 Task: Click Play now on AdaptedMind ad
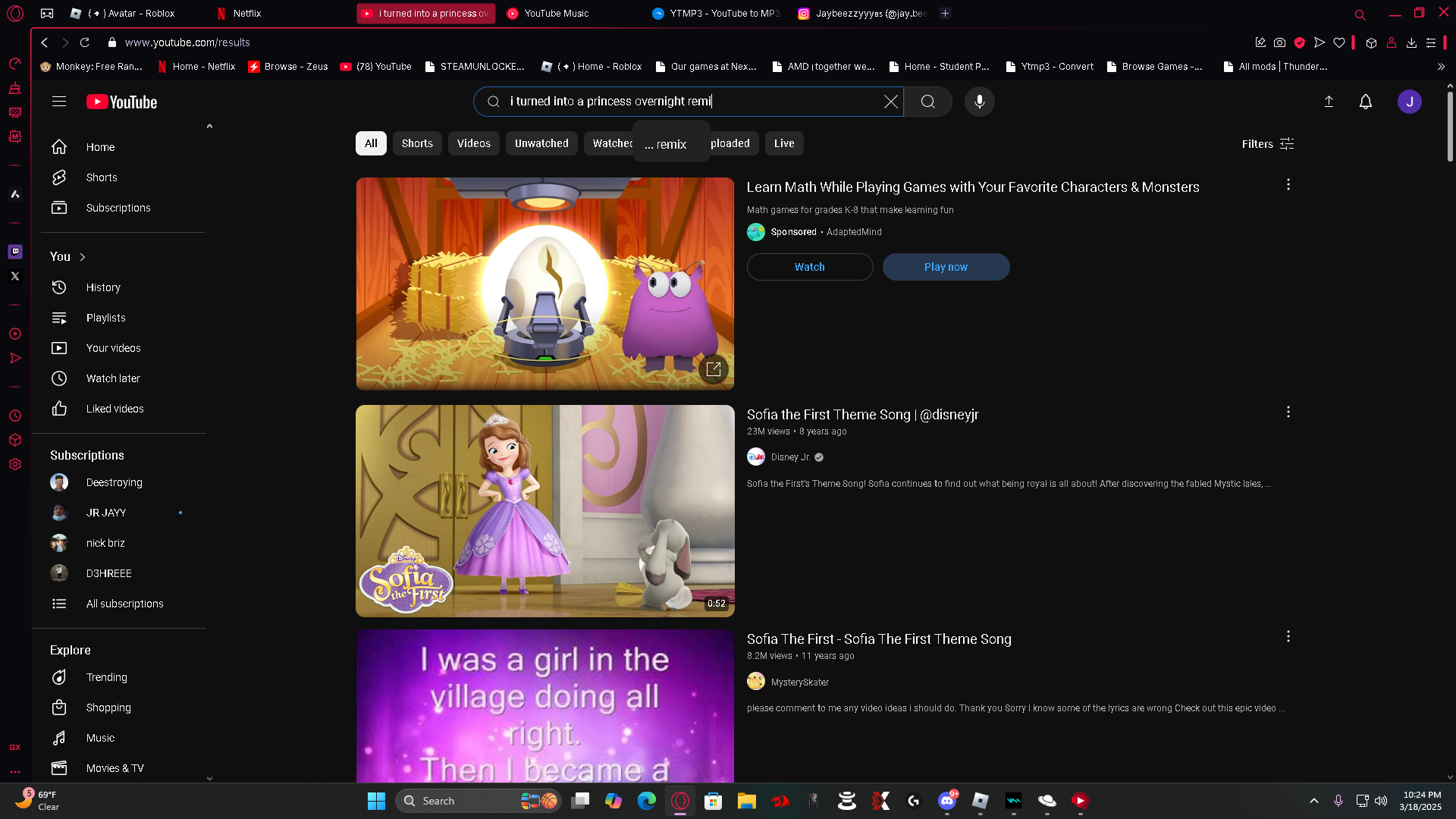pos(946,267)
